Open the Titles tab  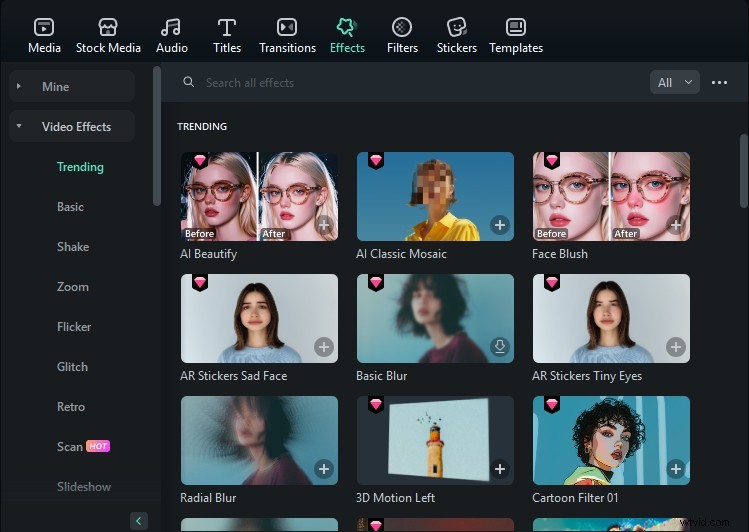(227, 35)
